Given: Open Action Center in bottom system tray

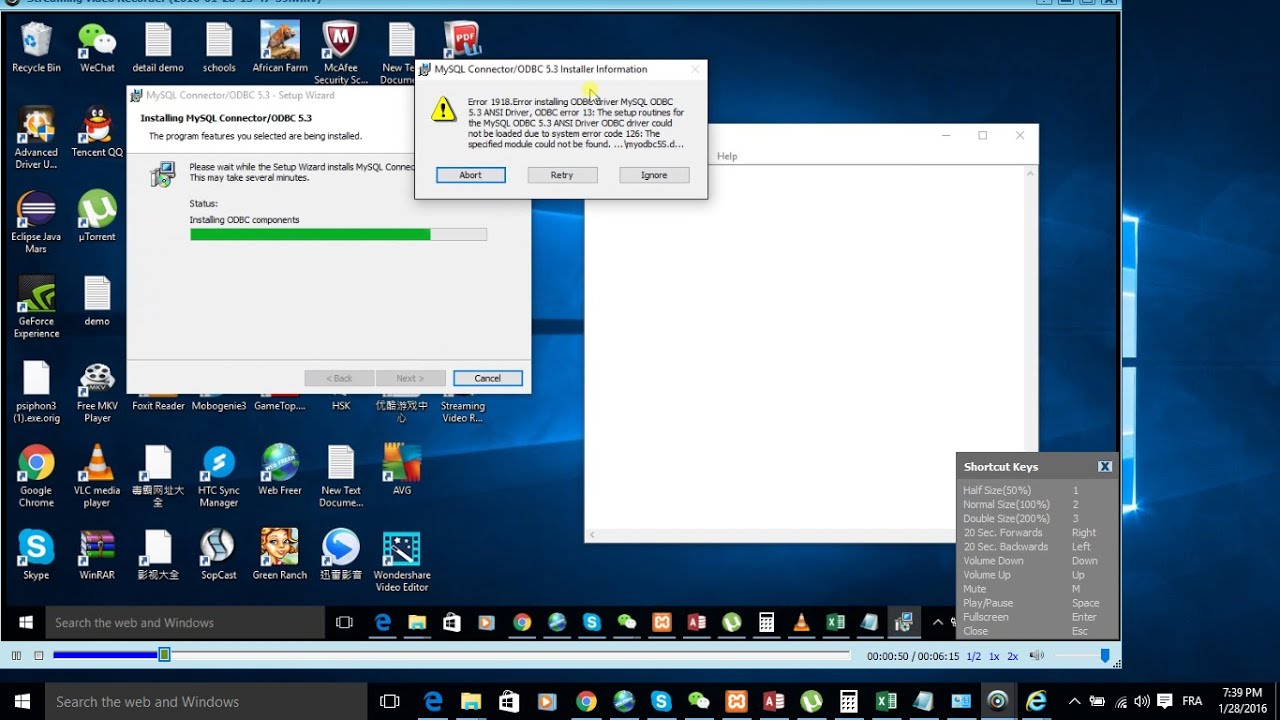Looking at the screenshot, I should (x=1165, y=701).
